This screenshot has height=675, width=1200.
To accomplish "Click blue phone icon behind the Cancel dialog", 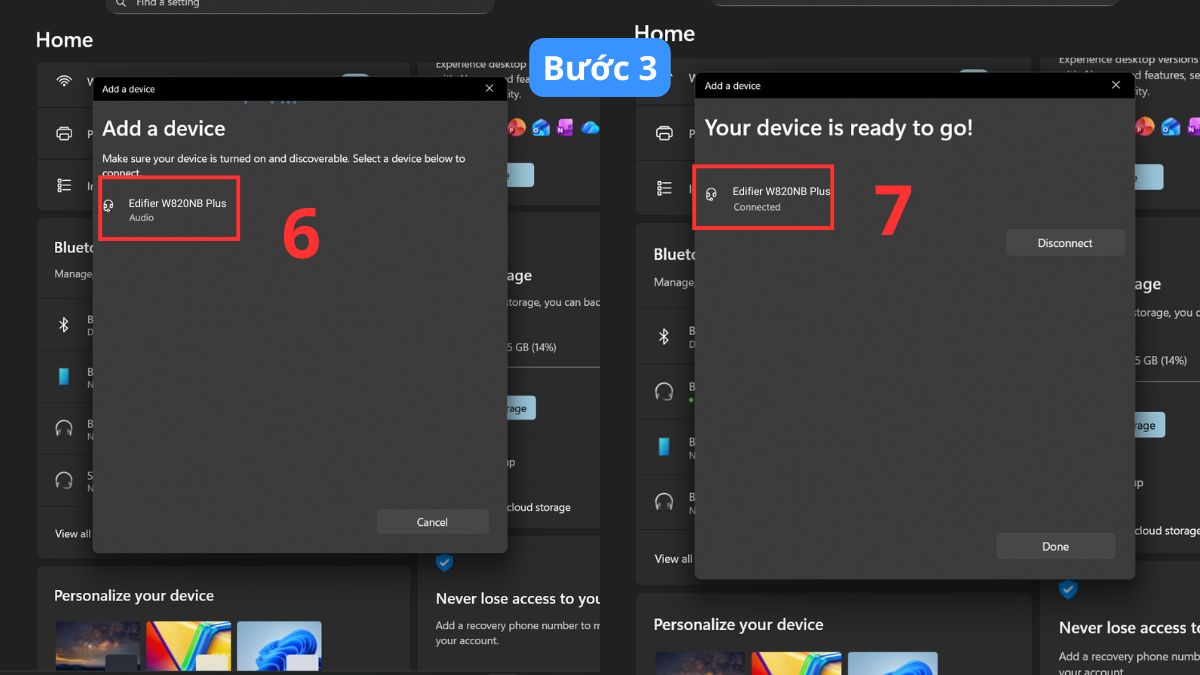I will (x=64, y=377).
